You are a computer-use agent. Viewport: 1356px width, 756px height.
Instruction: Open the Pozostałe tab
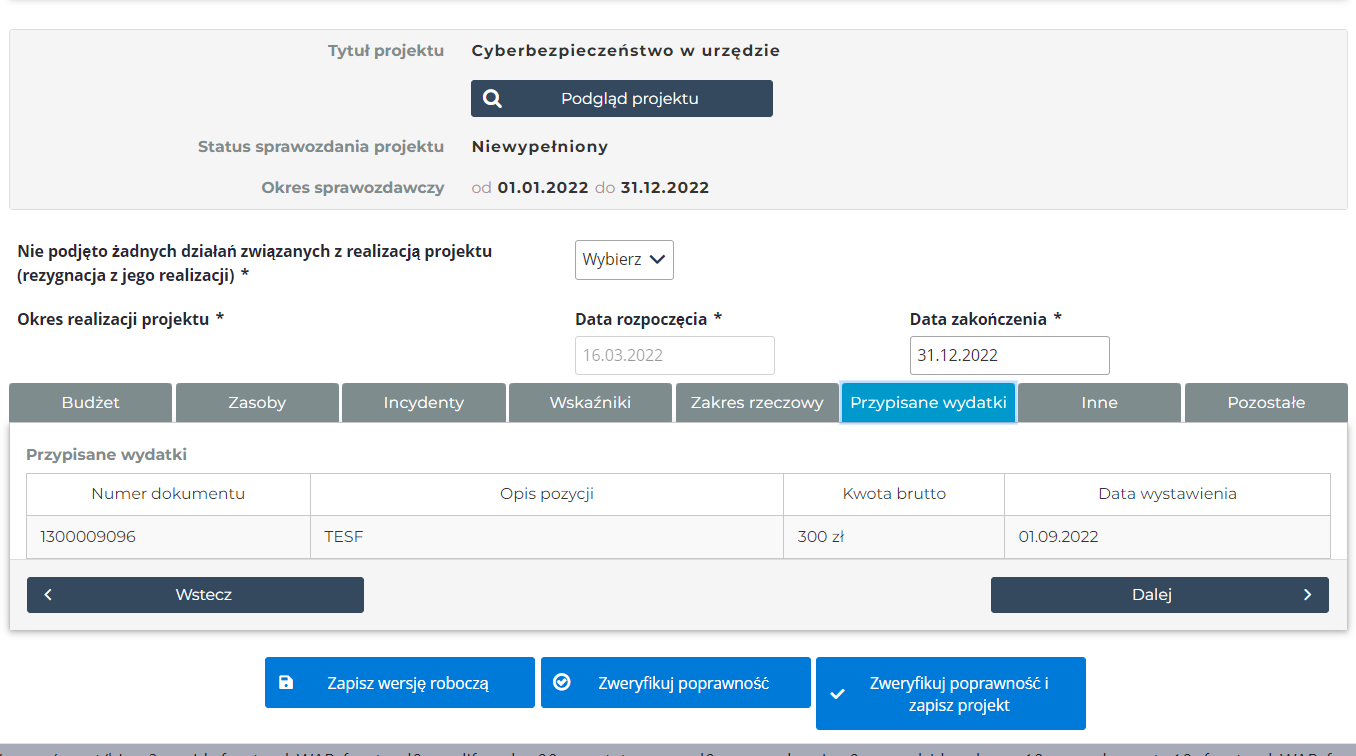pos(1266,403)
